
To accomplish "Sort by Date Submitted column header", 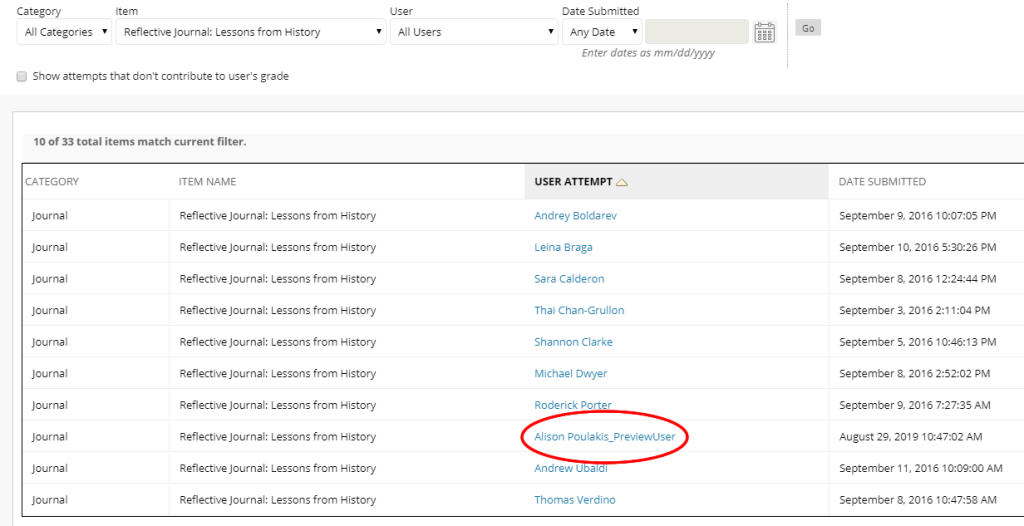I will [x=882, y=182].
